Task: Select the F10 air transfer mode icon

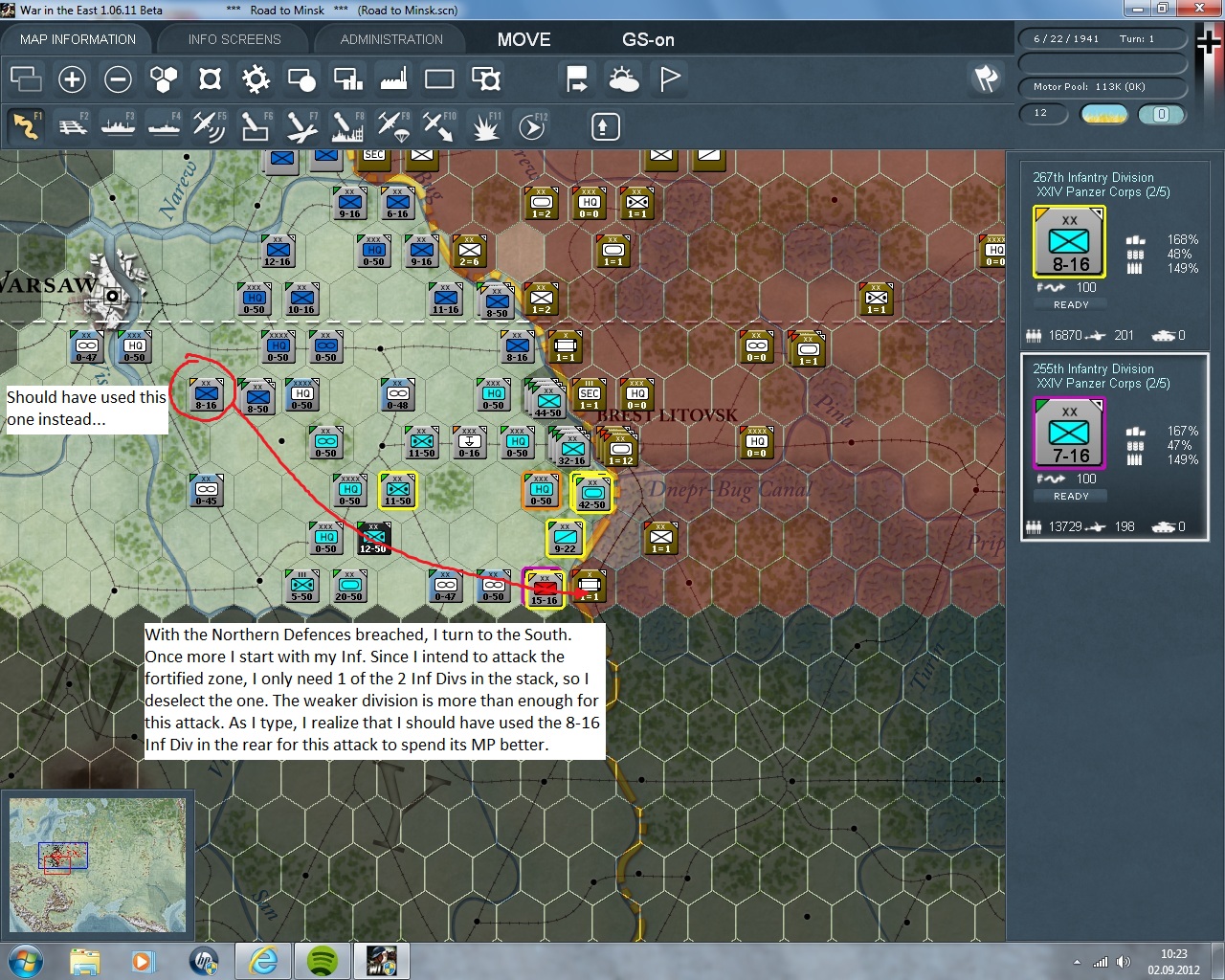Action: 439,126
